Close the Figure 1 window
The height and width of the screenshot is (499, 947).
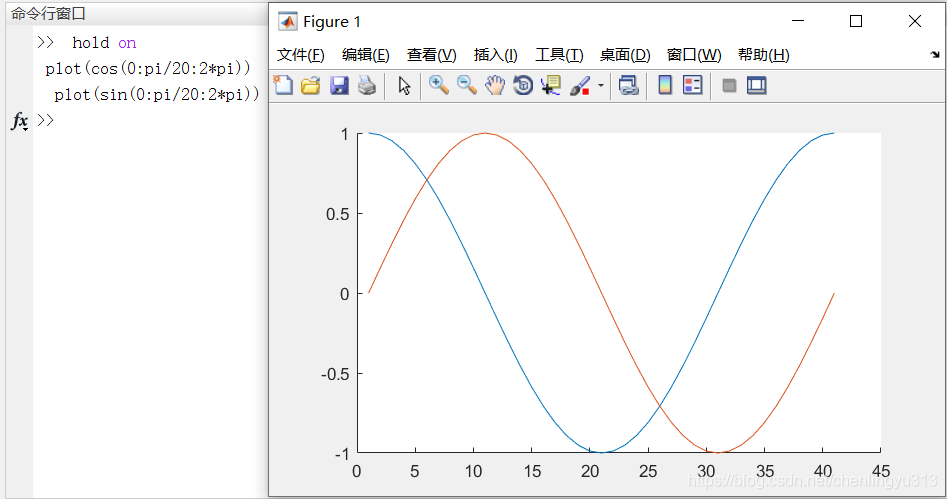click(x=914, y=21)
